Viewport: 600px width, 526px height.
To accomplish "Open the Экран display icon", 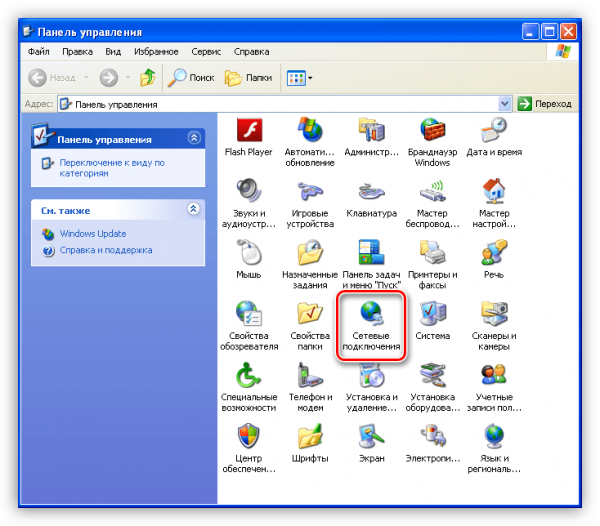I will pyautogui.click(x=371, y=436).
